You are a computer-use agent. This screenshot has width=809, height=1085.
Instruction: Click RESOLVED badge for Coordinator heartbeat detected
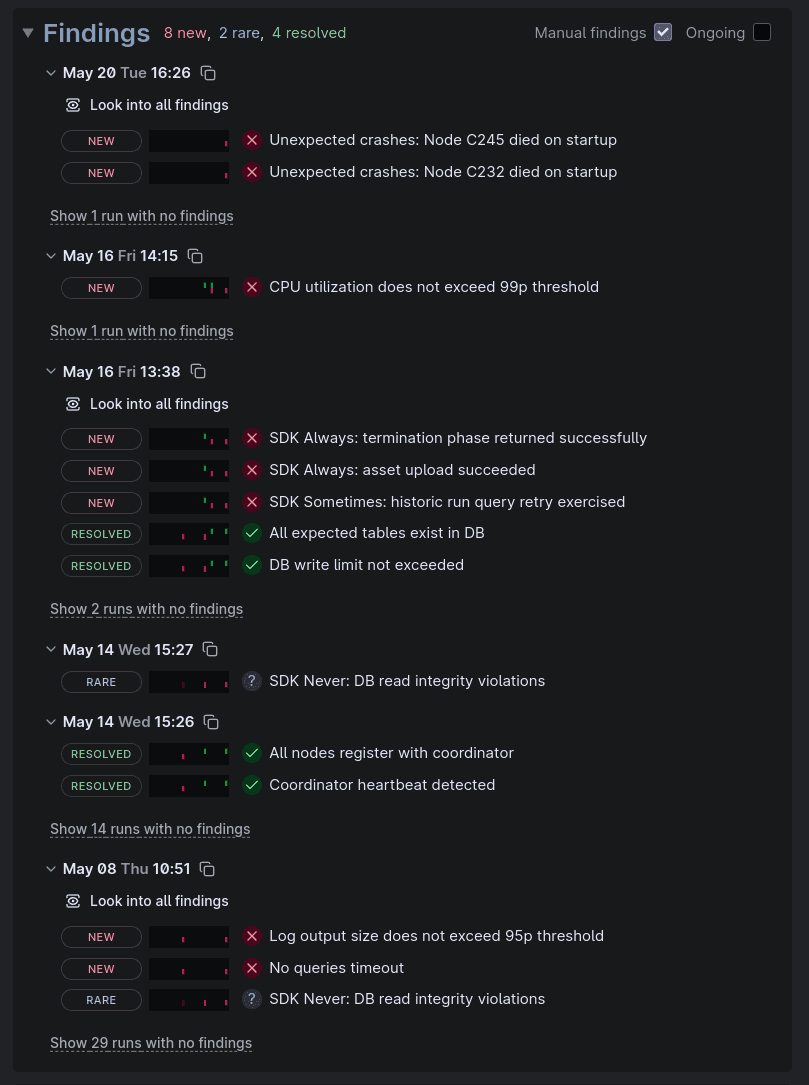(101, 786)
